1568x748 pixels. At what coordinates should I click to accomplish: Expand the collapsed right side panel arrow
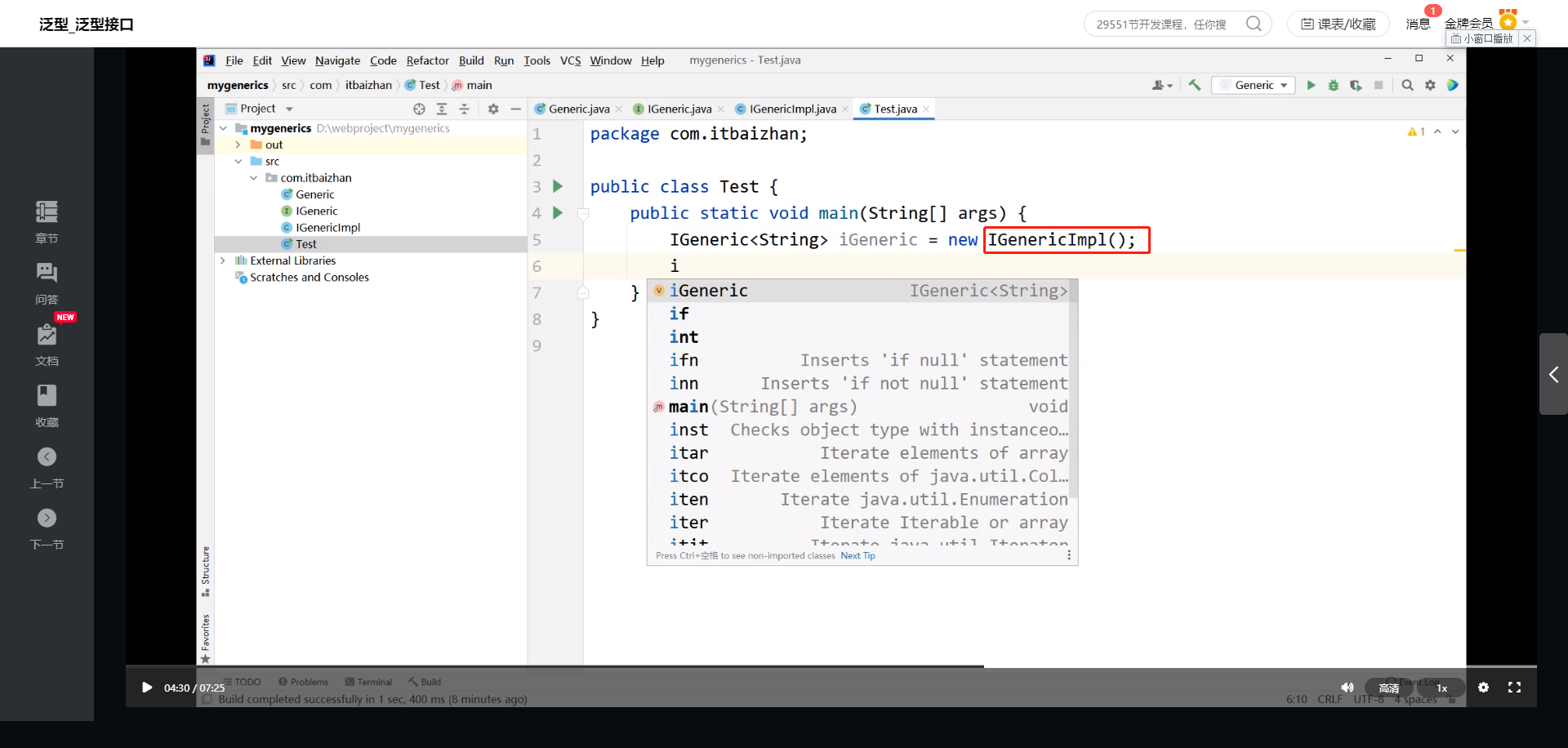point(1553,374)
